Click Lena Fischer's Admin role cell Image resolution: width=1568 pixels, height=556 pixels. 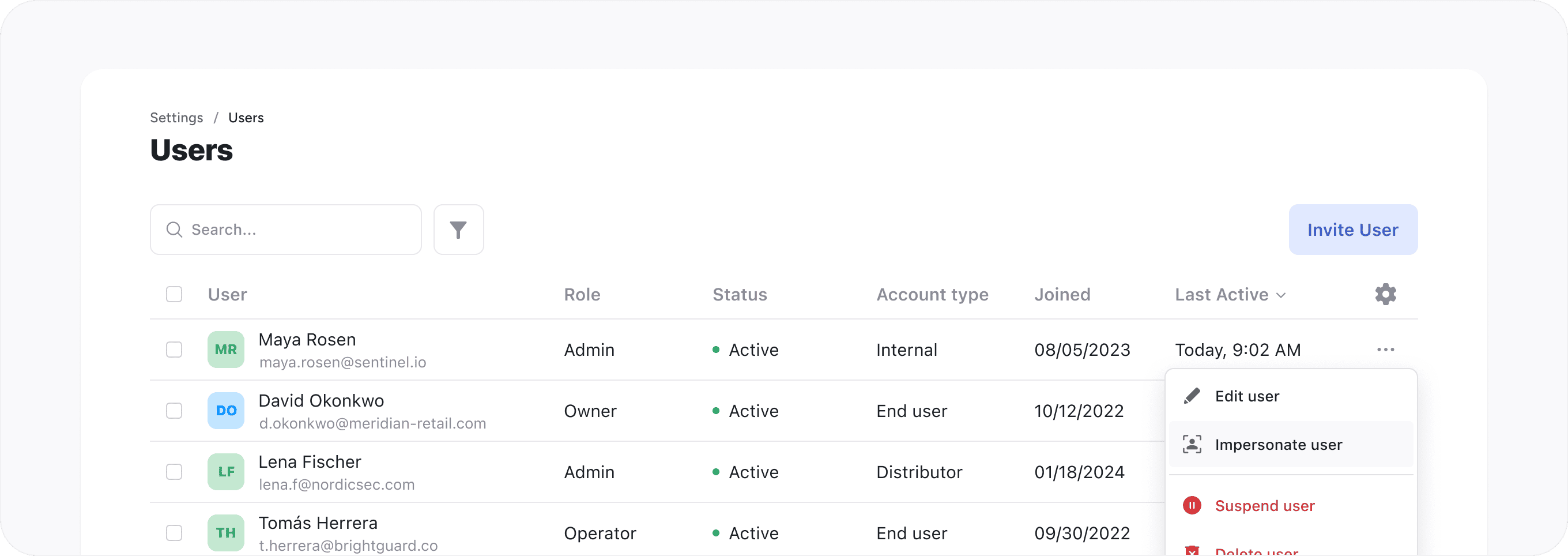tap(589, 472)
